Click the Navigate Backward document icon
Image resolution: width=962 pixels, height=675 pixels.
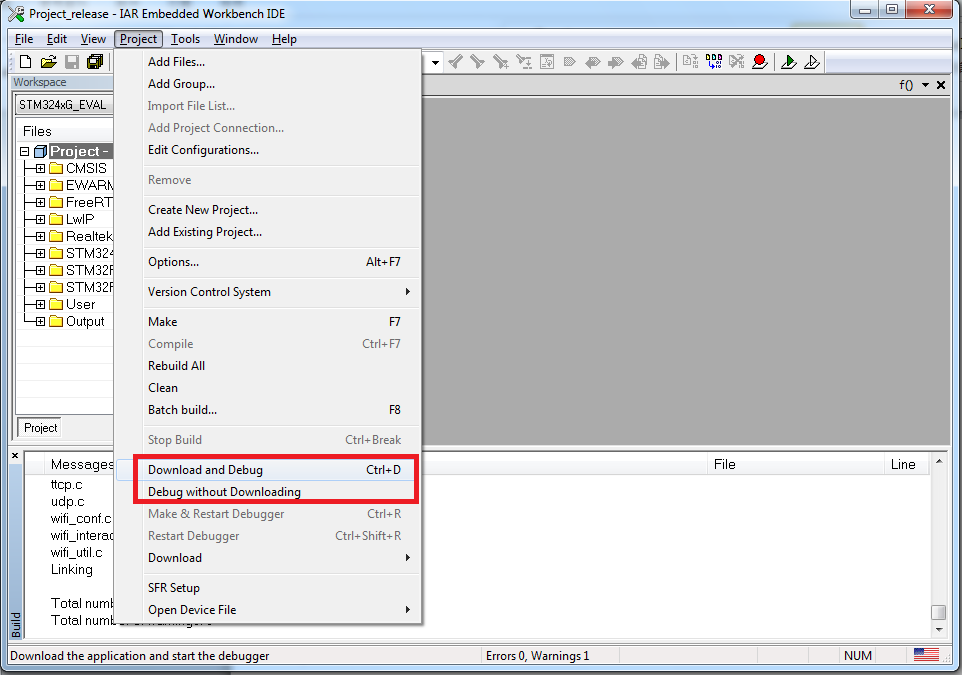click(x=639, y=61)
